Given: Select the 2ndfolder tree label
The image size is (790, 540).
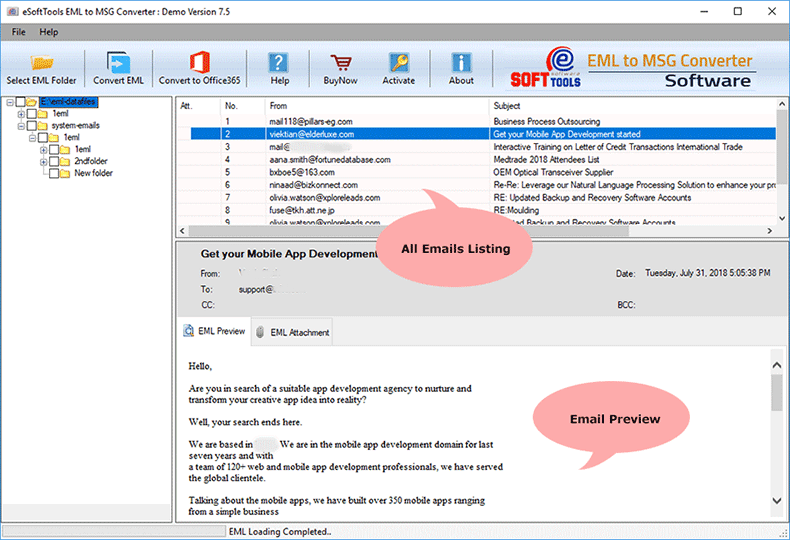Looking at the screenshot, I should 91,161.
